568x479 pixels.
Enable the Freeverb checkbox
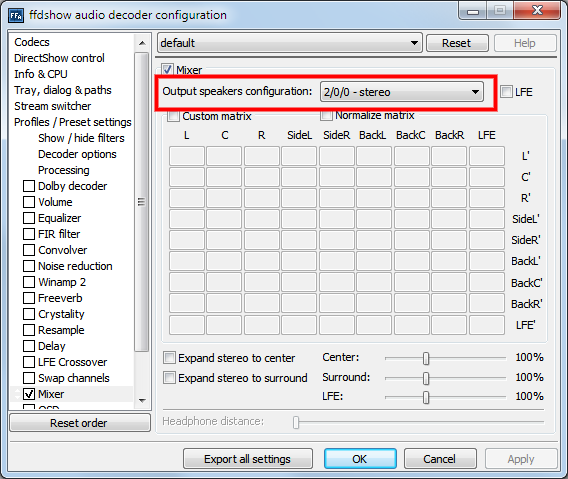tap(29, 298)
